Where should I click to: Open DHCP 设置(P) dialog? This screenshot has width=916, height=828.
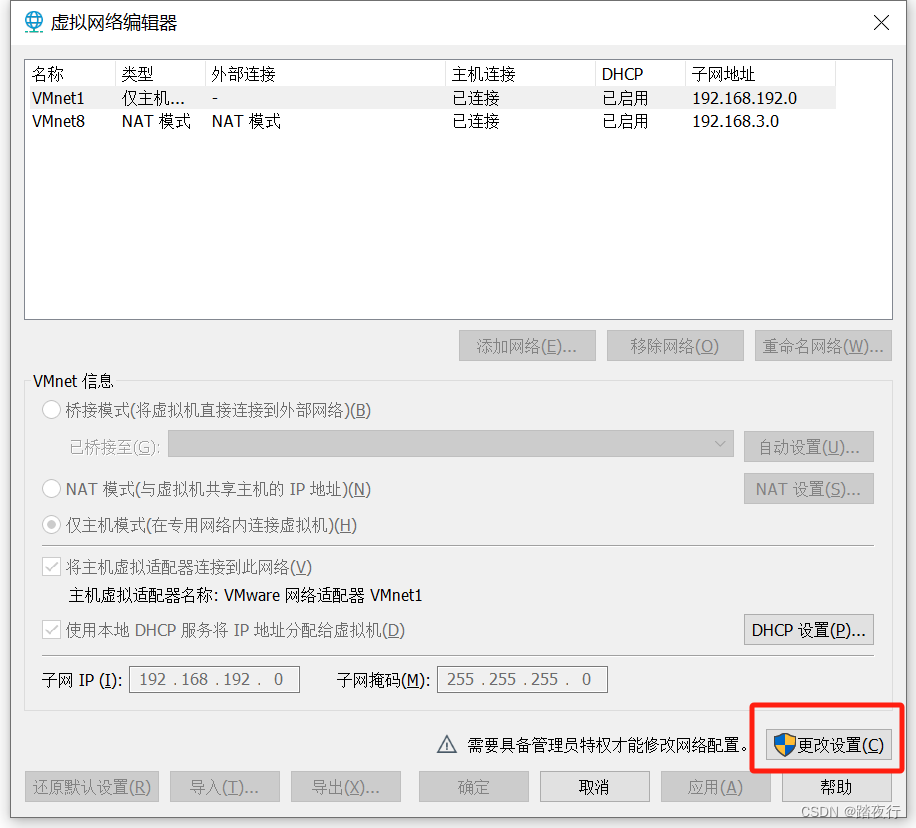pyautogui.click(x=809, y=630)
